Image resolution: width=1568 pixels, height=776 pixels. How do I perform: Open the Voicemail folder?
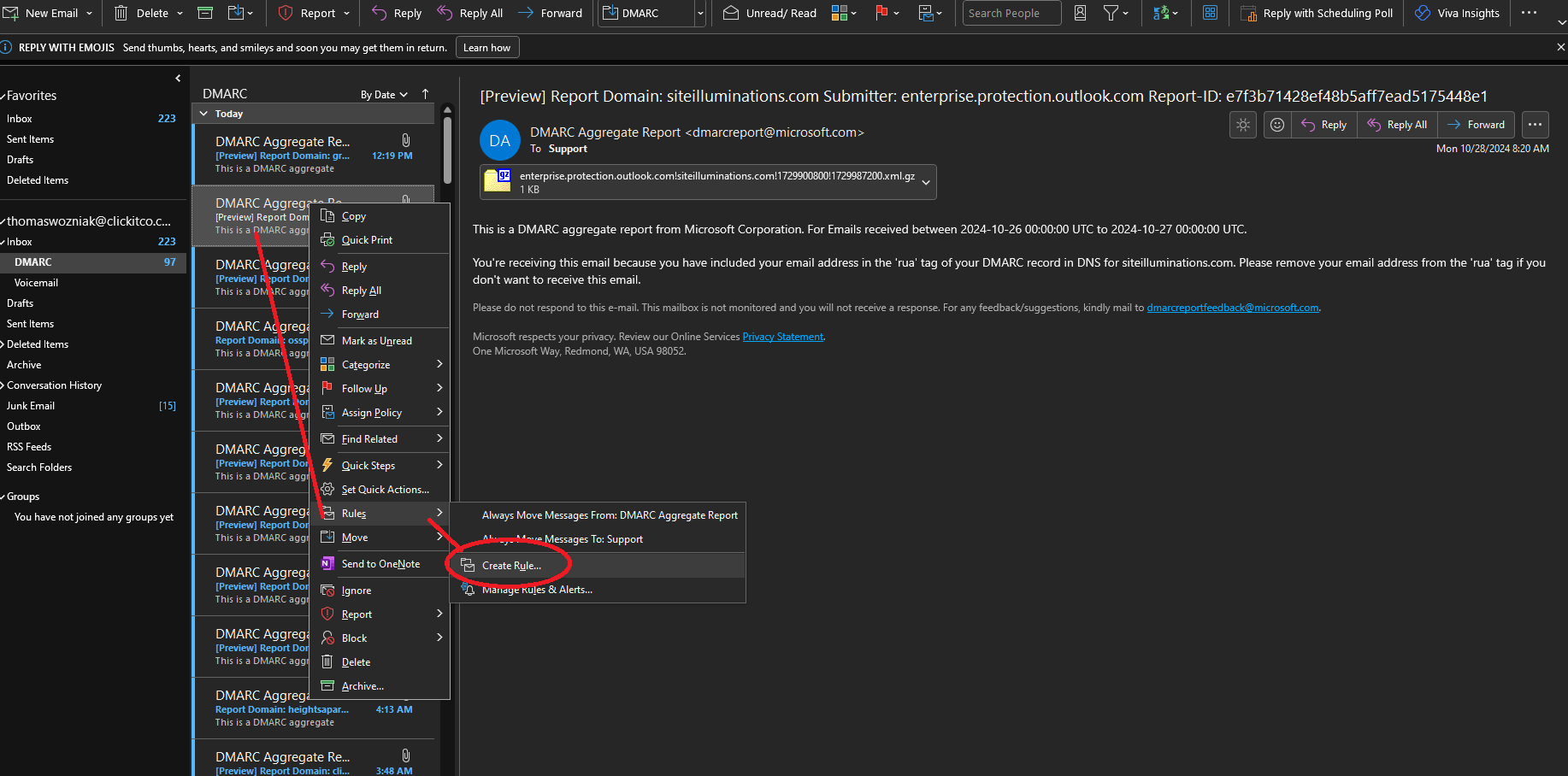(36, 283)
